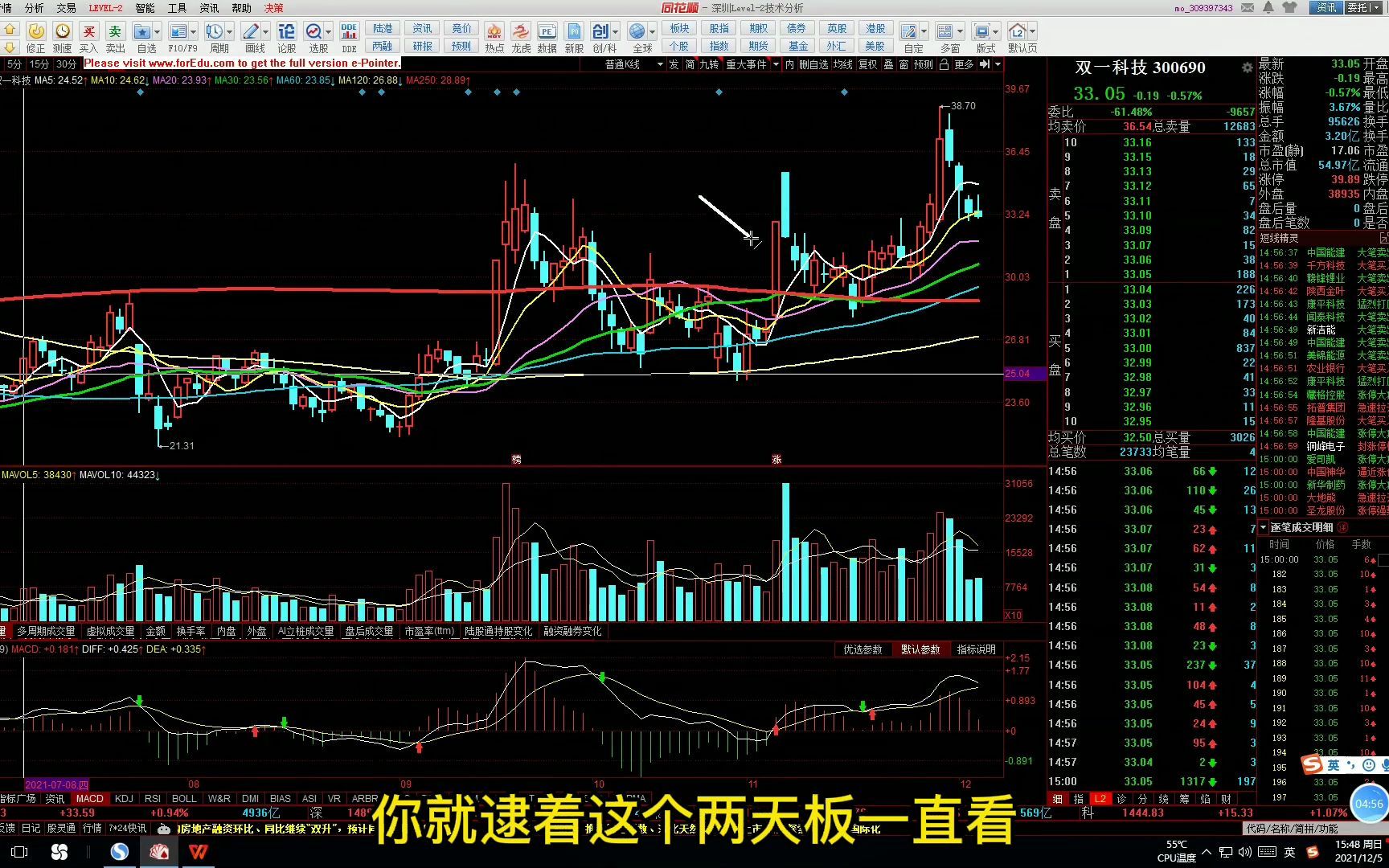1389x868 pixels.
Task: Open the DDE analysis icon
Action: (349, 31)
